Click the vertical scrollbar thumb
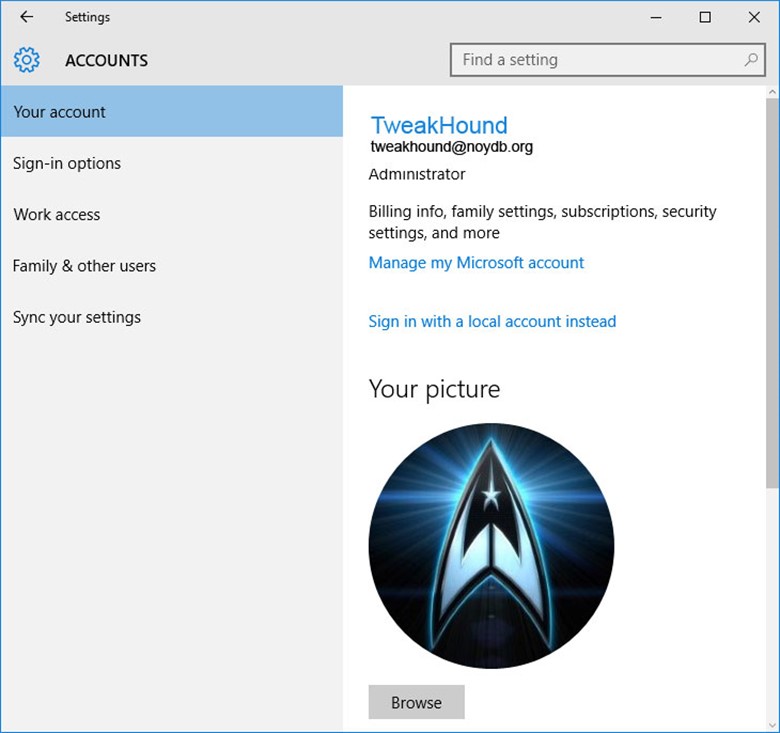The width and height of the screenshot is (780, 733). [x=773, y=293]
